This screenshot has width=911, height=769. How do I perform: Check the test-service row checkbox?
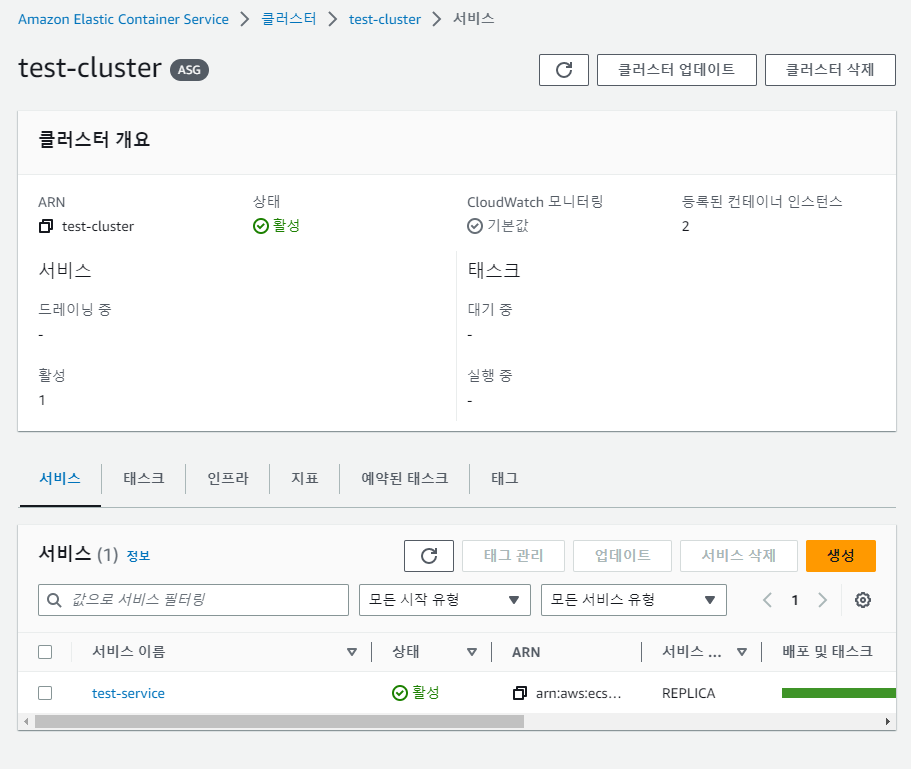45,693
